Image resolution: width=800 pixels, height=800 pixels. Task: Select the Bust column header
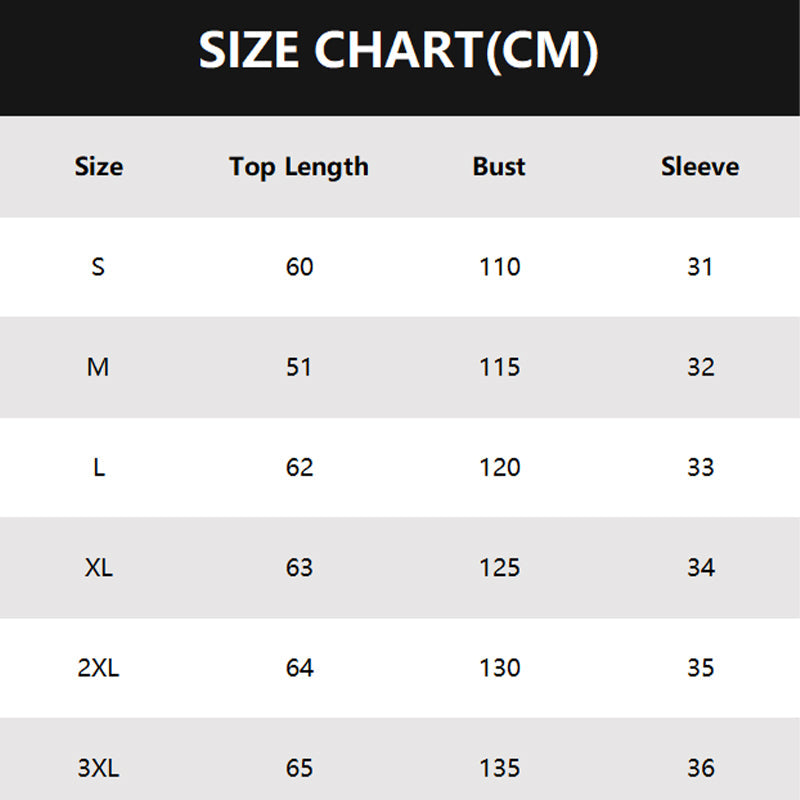click(x=499, y=167)
